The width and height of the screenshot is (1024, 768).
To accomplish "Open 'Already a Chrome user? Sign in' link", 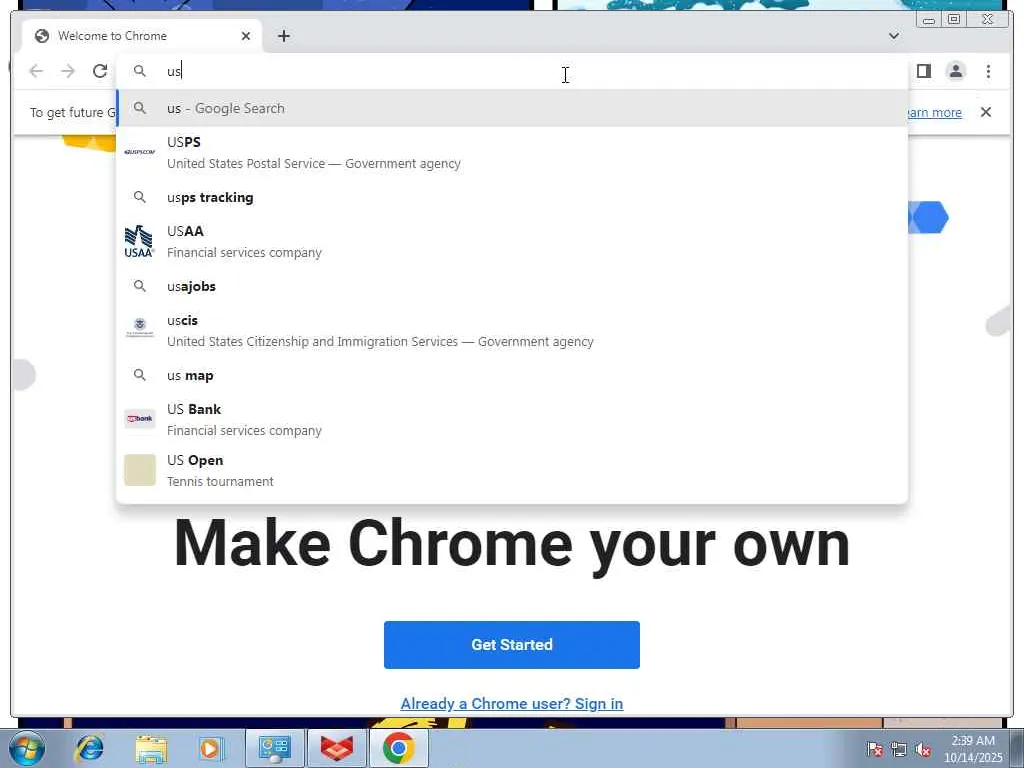I will (x=512, y=703).
